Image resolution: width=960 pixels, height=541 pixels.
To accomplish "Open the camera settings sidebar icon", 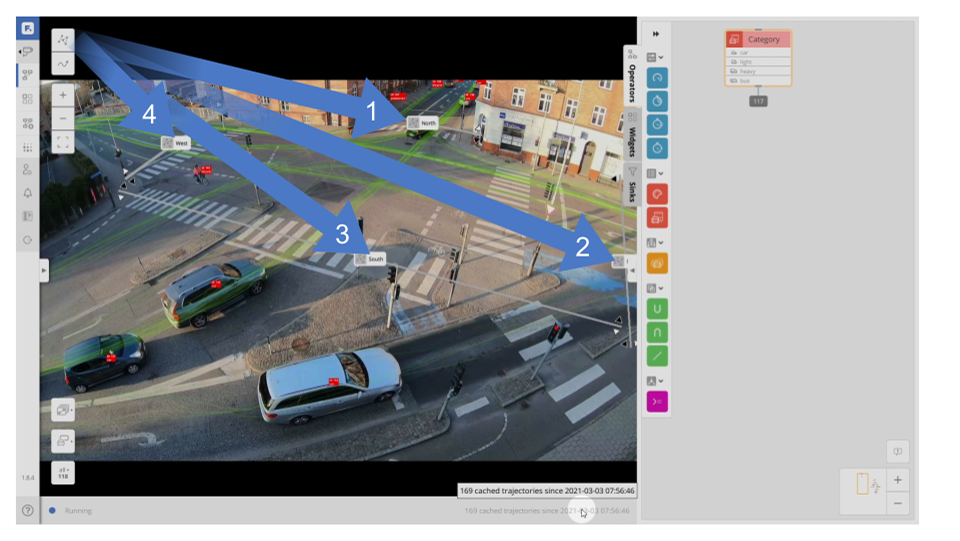I will pyautogui.click(x=27, y=51).
